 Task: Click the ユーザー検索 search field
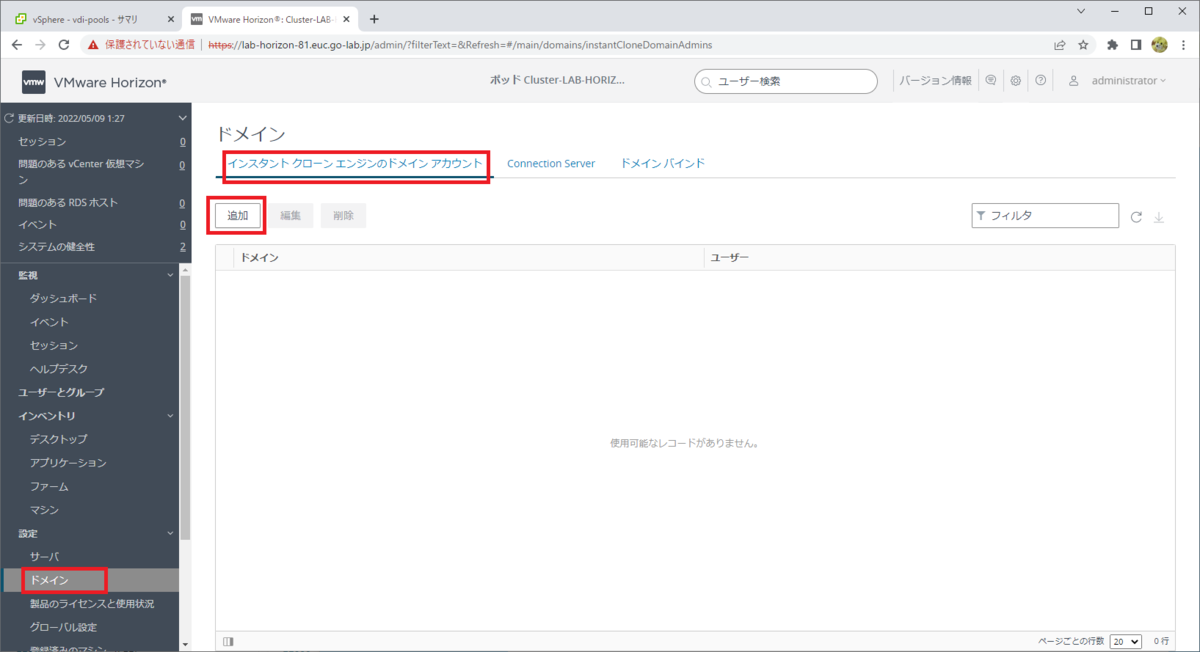pyautogui.click(x=786, y=81)
